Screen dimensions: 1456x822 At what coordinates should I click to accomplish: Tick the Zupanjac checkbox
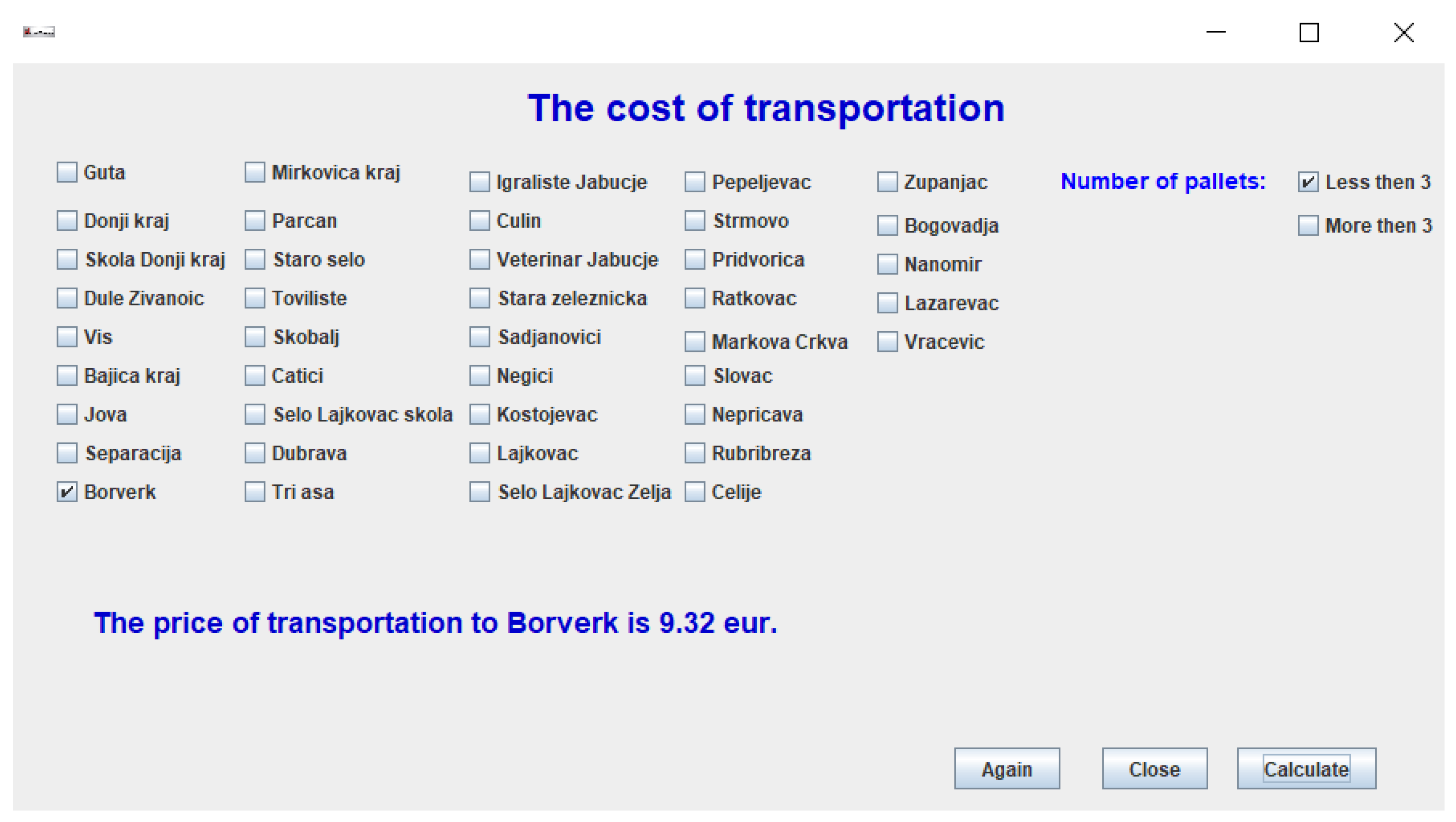pos(887,182)
